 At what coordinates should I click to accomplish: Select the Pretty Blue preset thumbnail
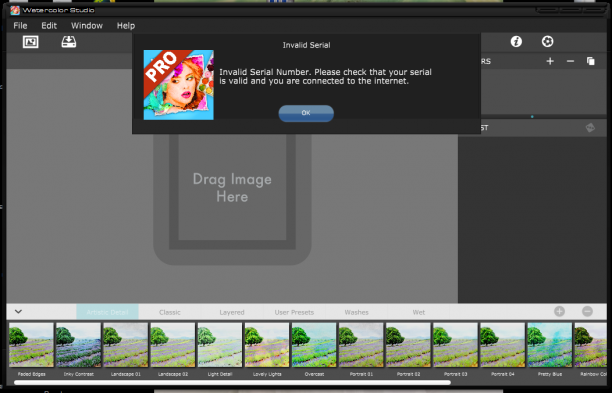click(x=550, y=345)
